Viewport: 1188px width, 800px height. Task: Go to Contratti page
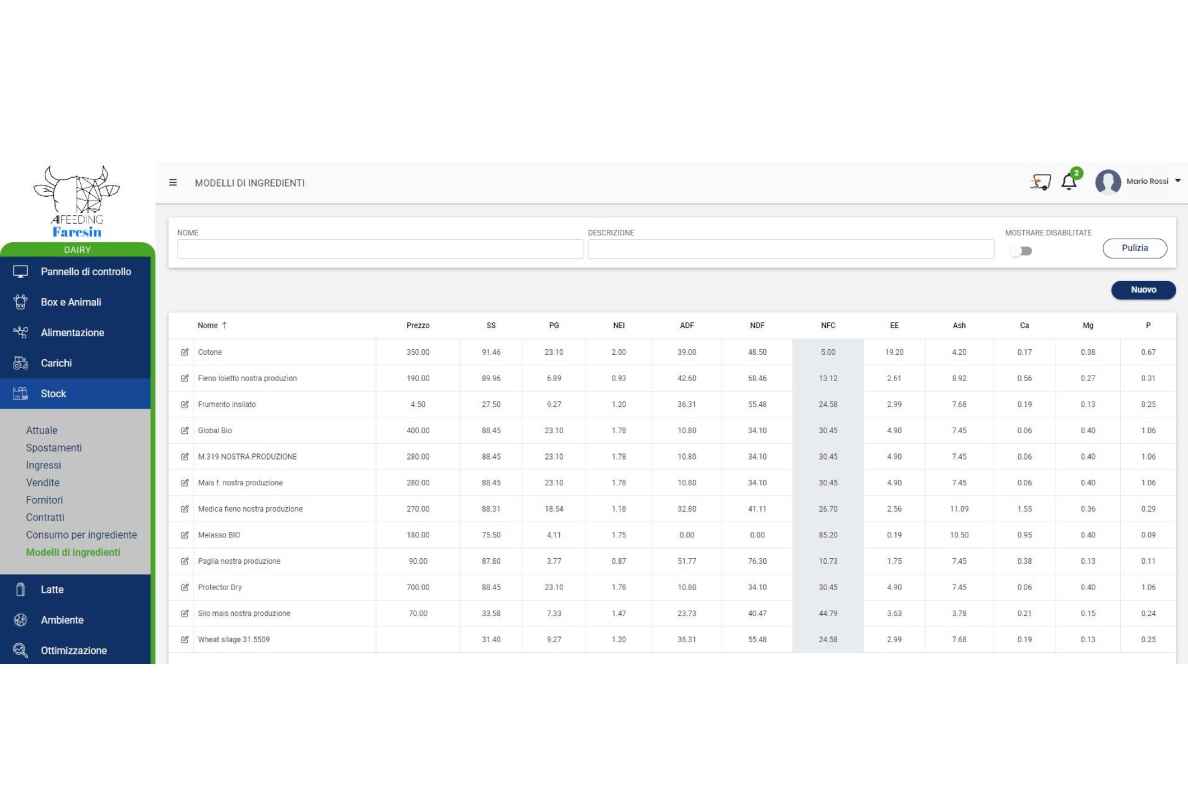coord(45,517)
